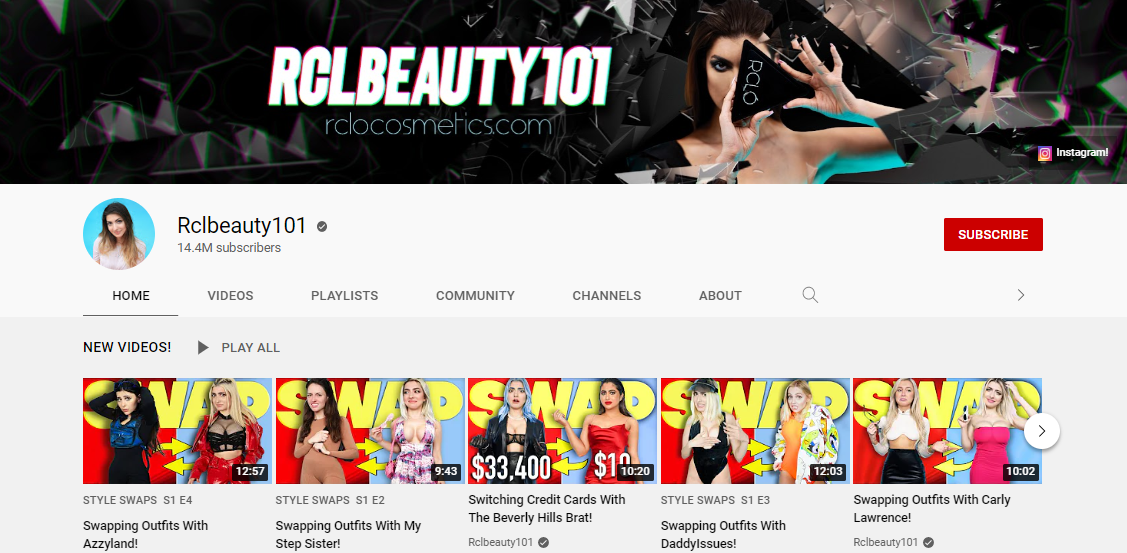Play the Carly Lawrence thumbnail (10:02)
Viewport: 1127px width, 553px height.
pyautogui.click(x=947, y=431)
